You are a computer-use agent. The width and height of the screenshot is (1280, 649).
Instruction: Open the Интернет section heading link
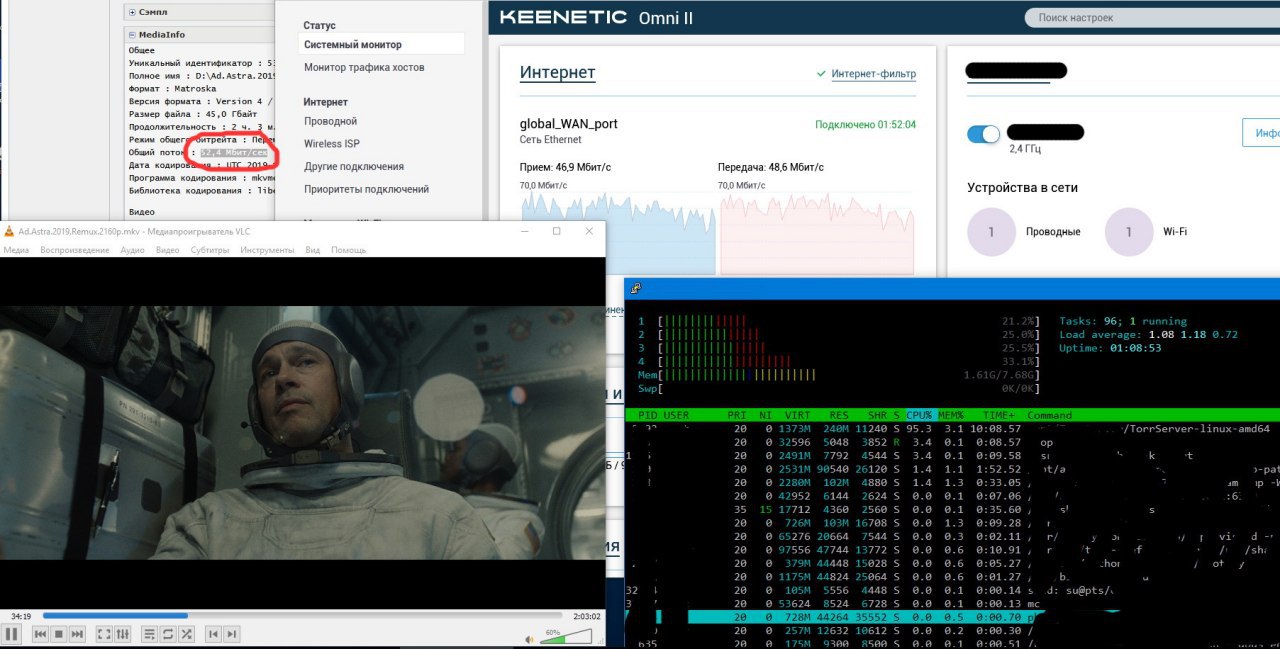(x=557, y=73)
